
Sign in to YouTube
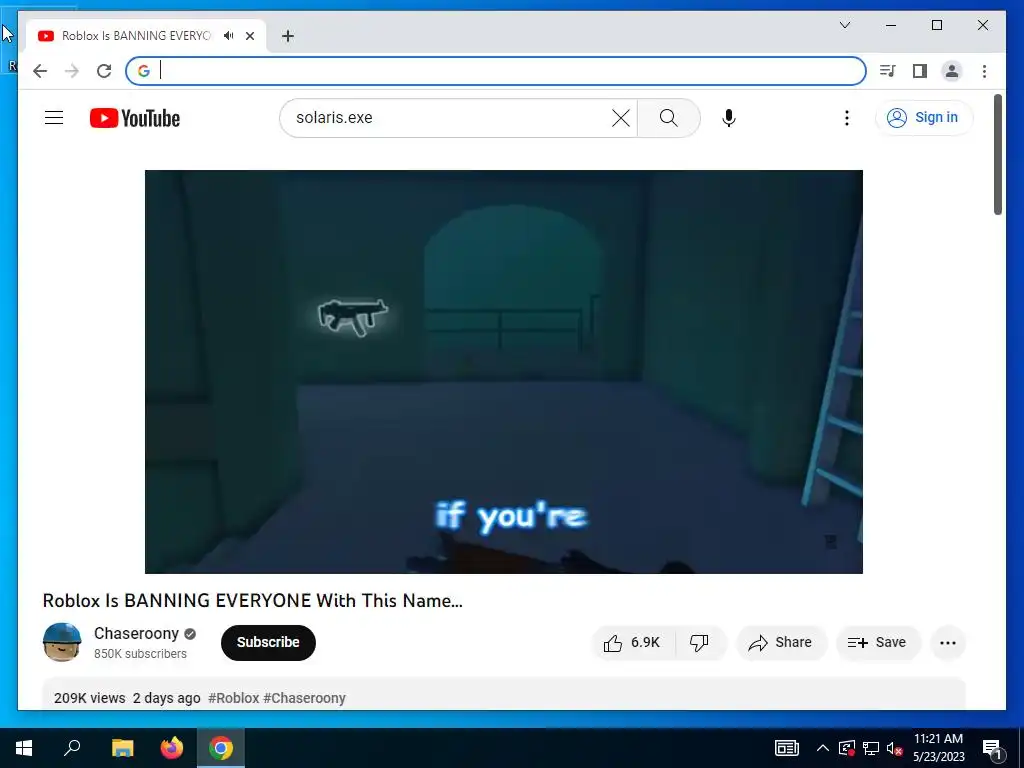pyautogui.click(x=923, y=118)
